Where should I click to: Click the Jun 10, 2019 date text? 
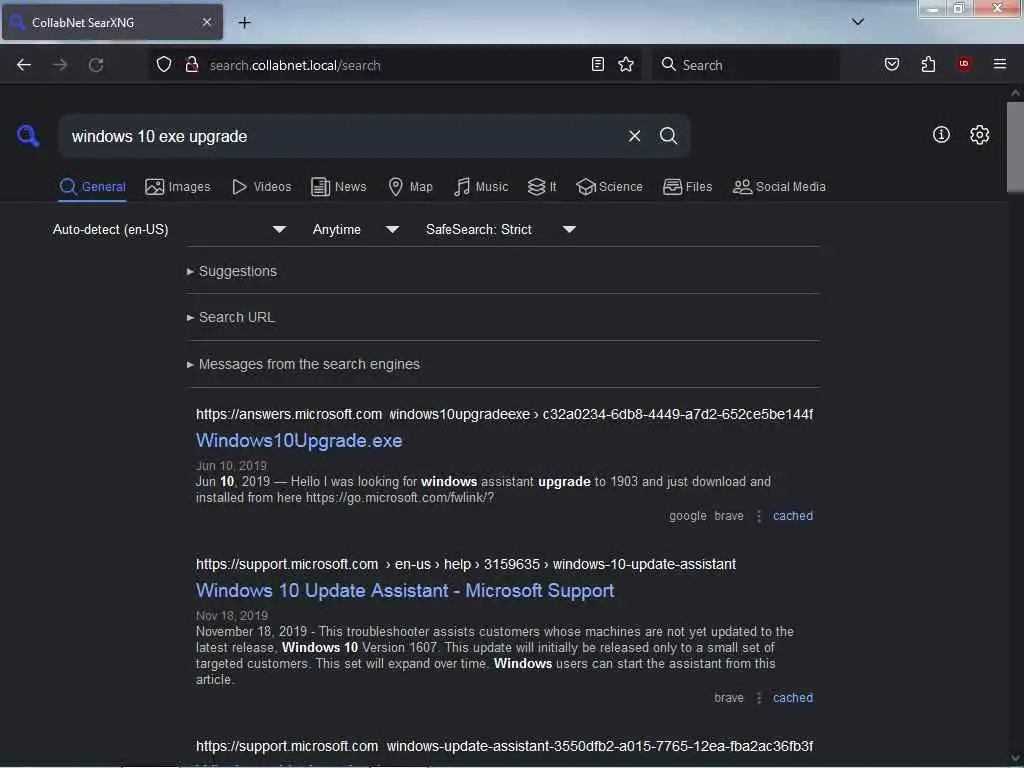click(x=231, y=466)
